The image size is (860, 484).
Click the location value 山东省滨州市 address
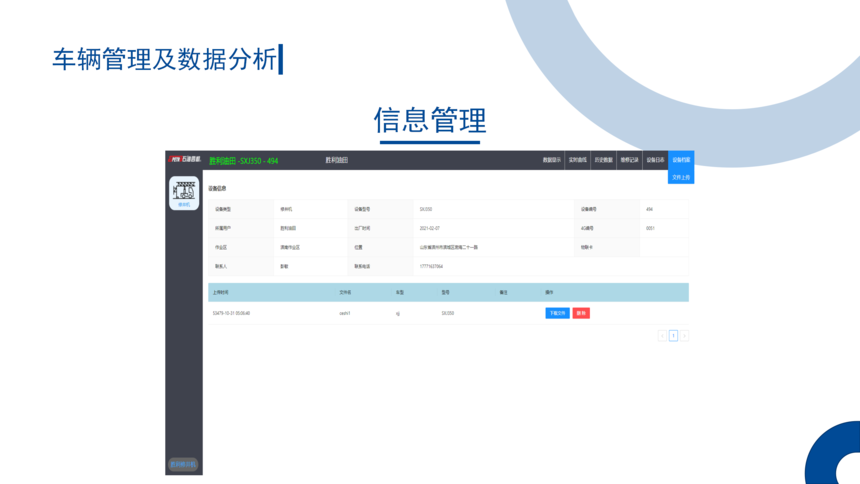(449, 247)
